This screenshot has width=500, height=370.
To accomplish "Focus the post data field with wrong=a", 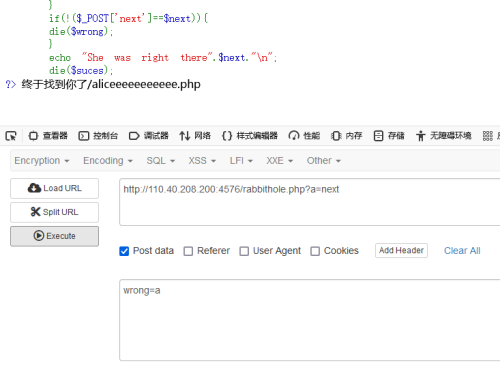I will [310, 320].
